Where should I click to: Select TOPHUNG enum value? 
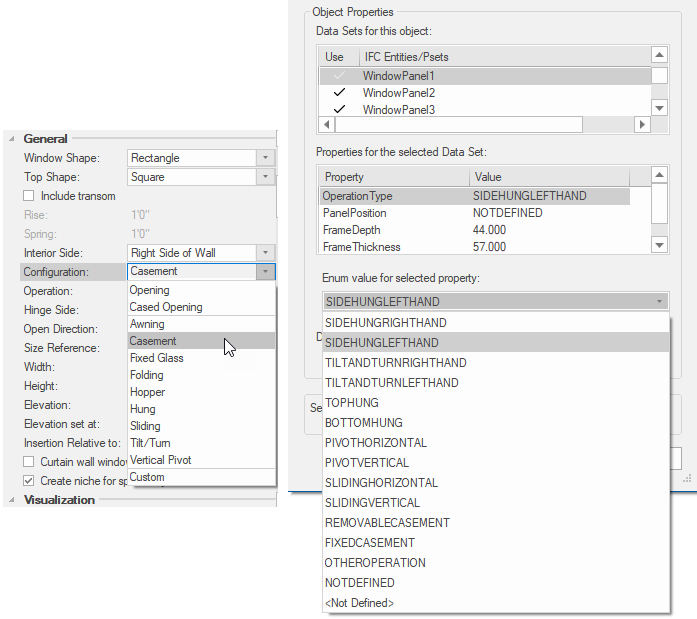pos(352,402)
